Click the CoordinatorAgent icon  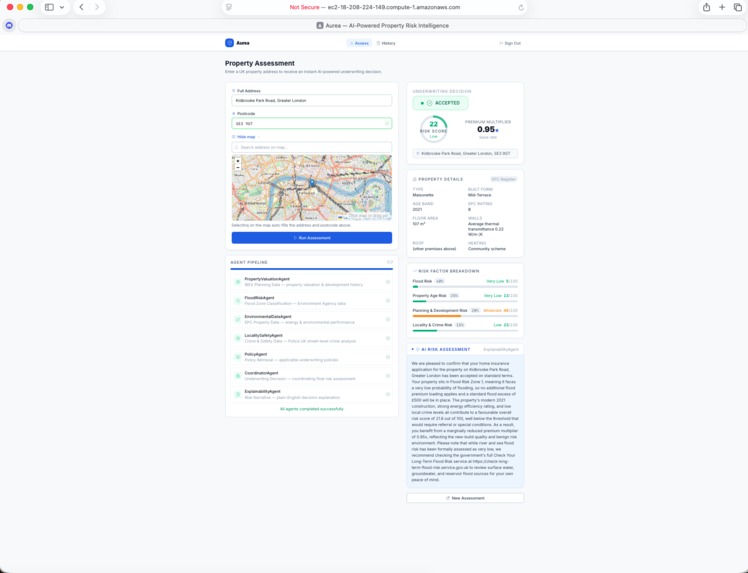238,376
